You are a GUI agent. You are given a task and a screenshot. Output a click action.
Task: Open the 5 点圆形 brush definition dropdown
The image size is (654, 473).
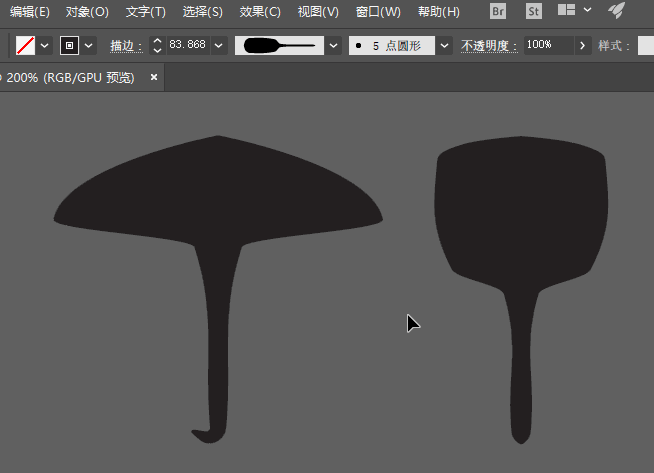click(444, 45)
